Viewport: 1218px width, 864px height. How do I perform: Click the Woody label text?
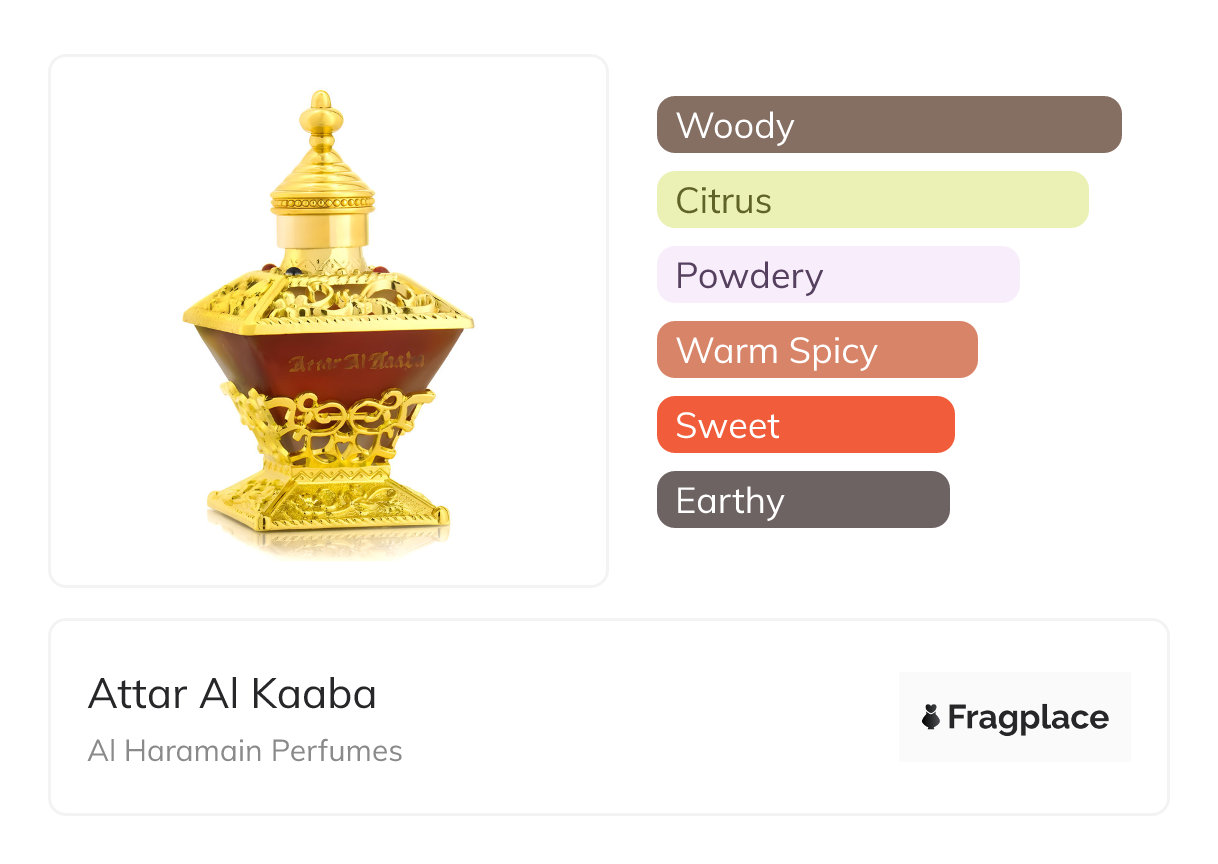(735, 126)
